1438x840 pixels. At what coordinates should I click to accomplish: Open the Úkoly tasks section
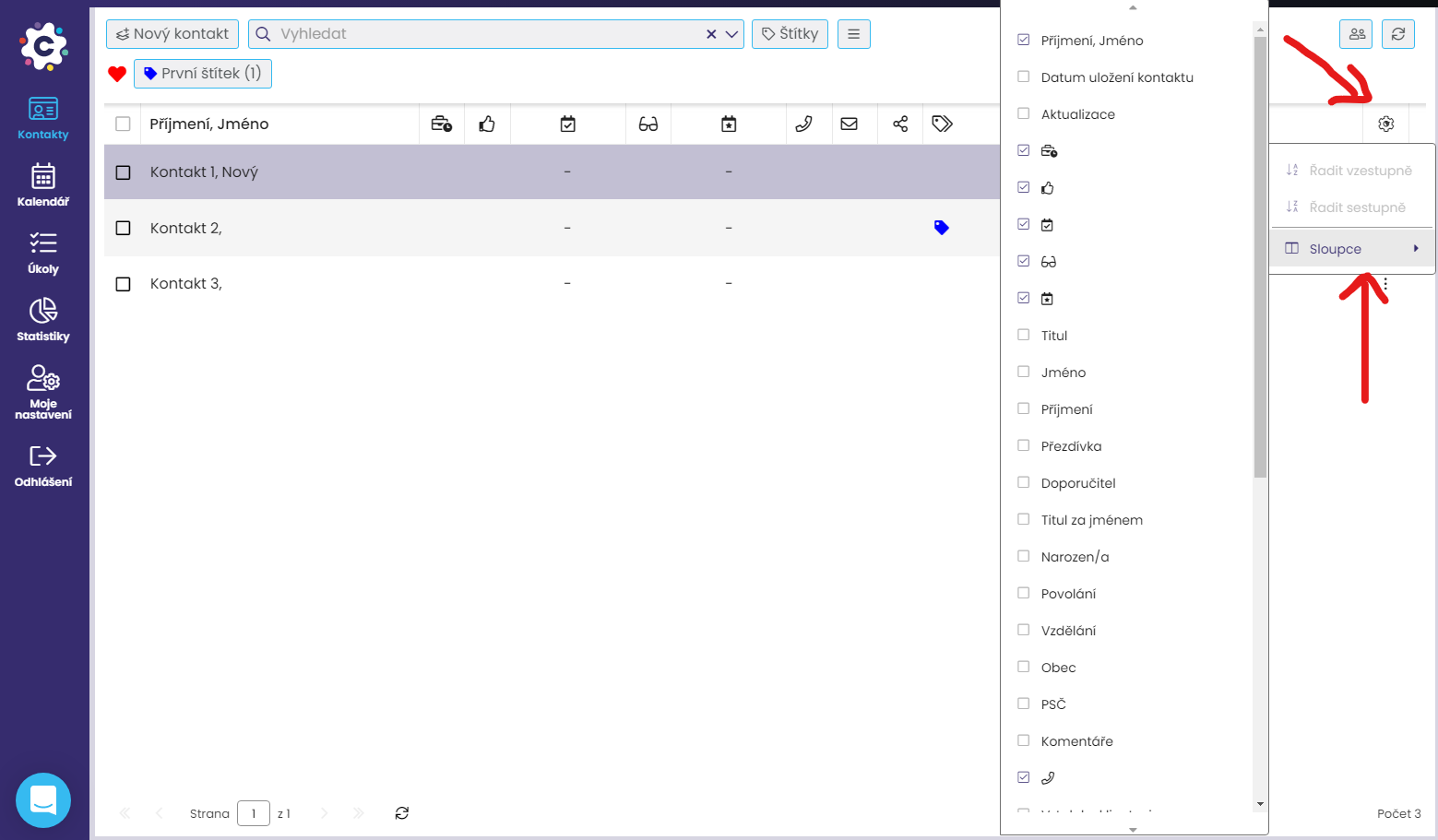[43, 253]
